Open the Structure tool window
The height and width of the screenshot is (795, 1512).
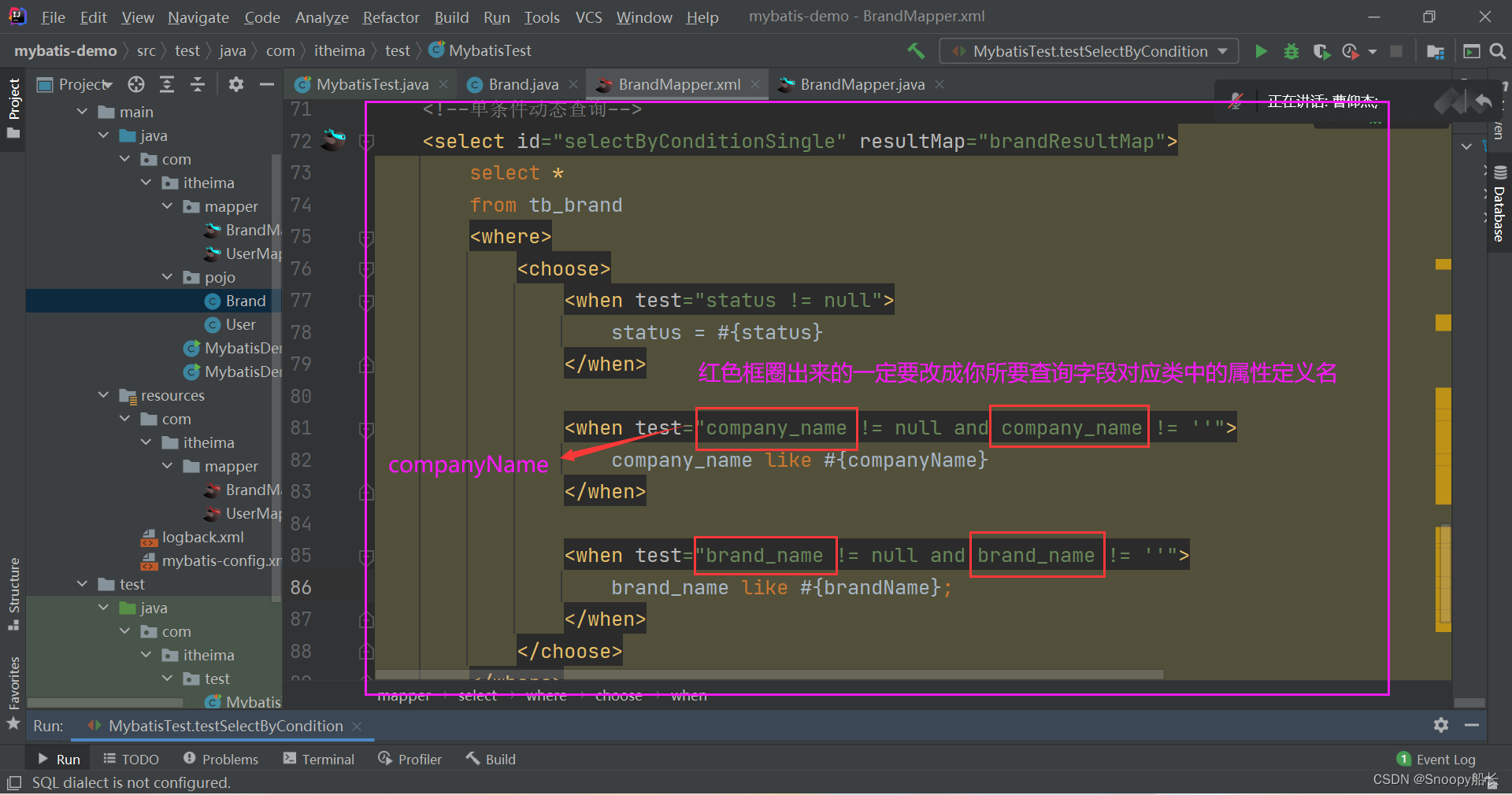pos(13,593)
